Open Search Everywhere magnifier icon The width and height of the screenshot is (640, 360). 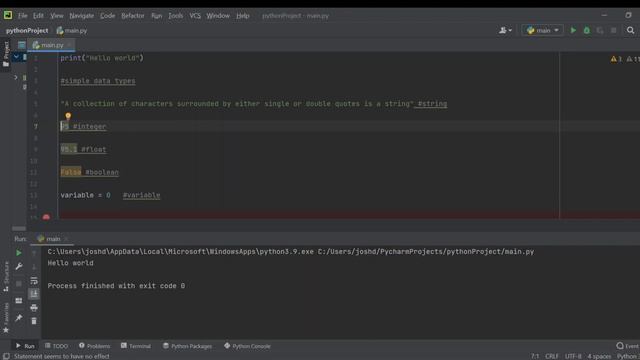(630, 30)
